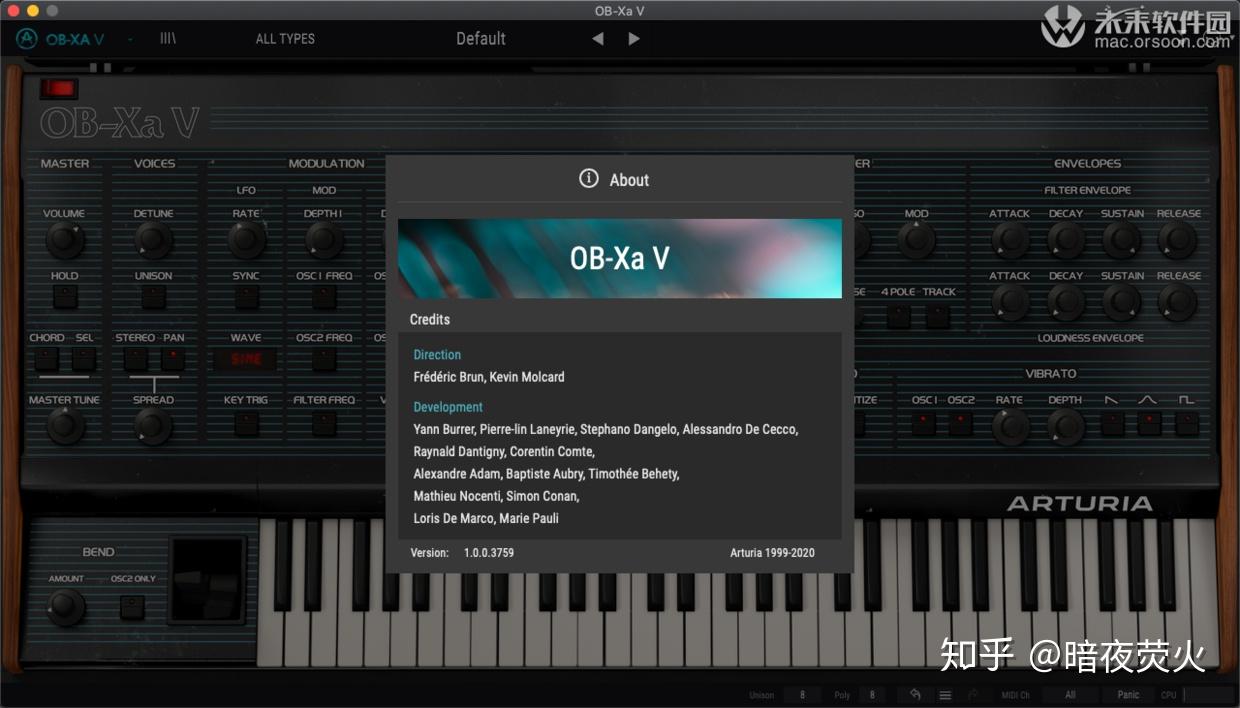Click the master VOLUME knob
The height and width of the screenshot is (708, 1240).
click(64, 240)
